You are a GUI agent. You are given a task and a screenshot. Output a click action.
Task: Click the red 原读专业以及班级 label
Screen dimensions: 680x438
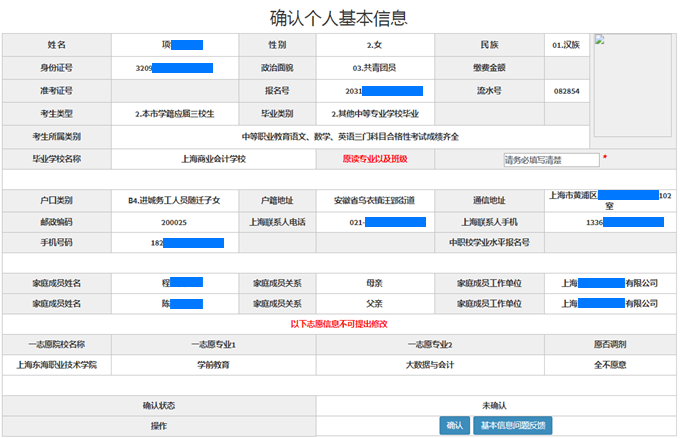(374, 159)
